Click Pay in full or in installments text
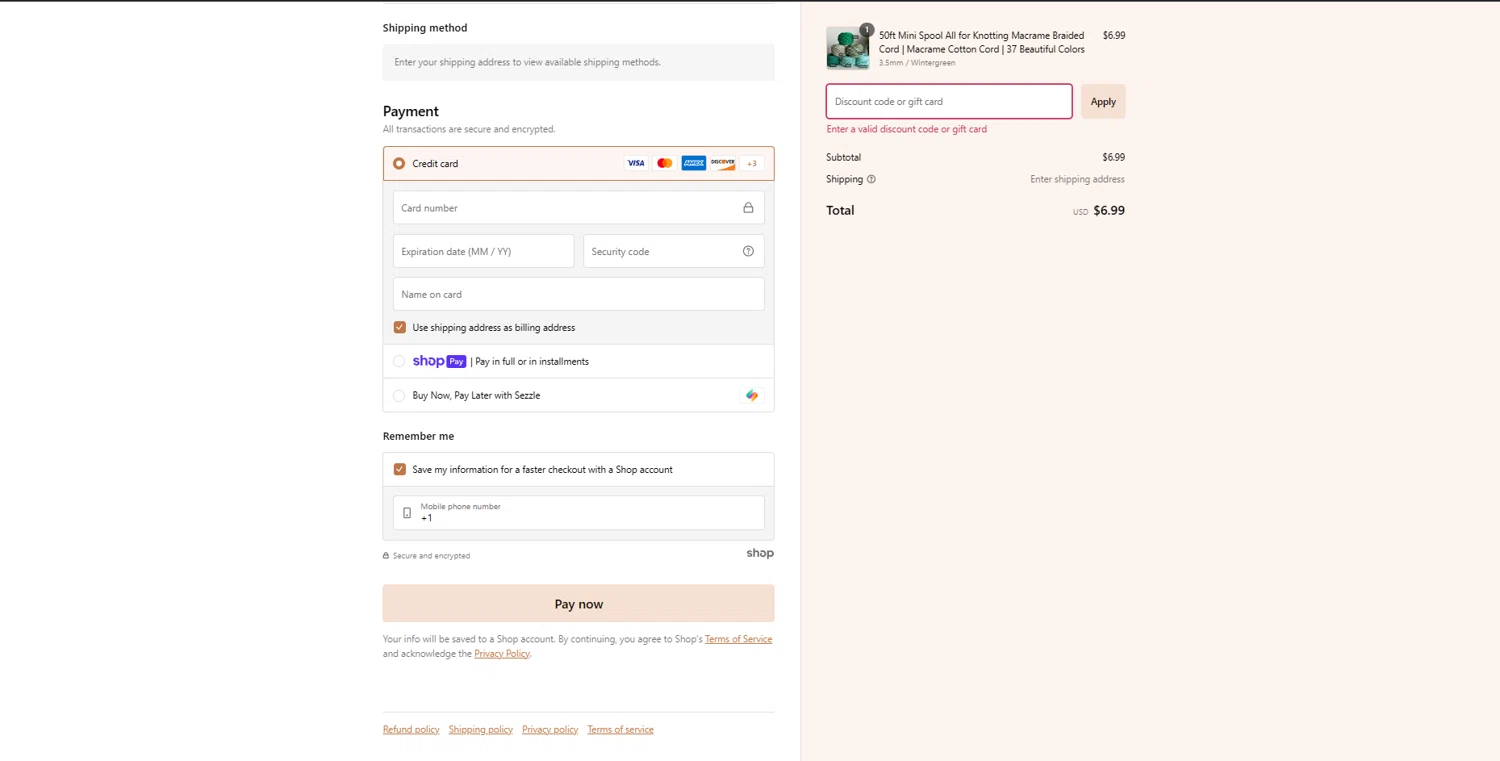Viewport: 1500px width, 761px height. [x=532, y=361]
